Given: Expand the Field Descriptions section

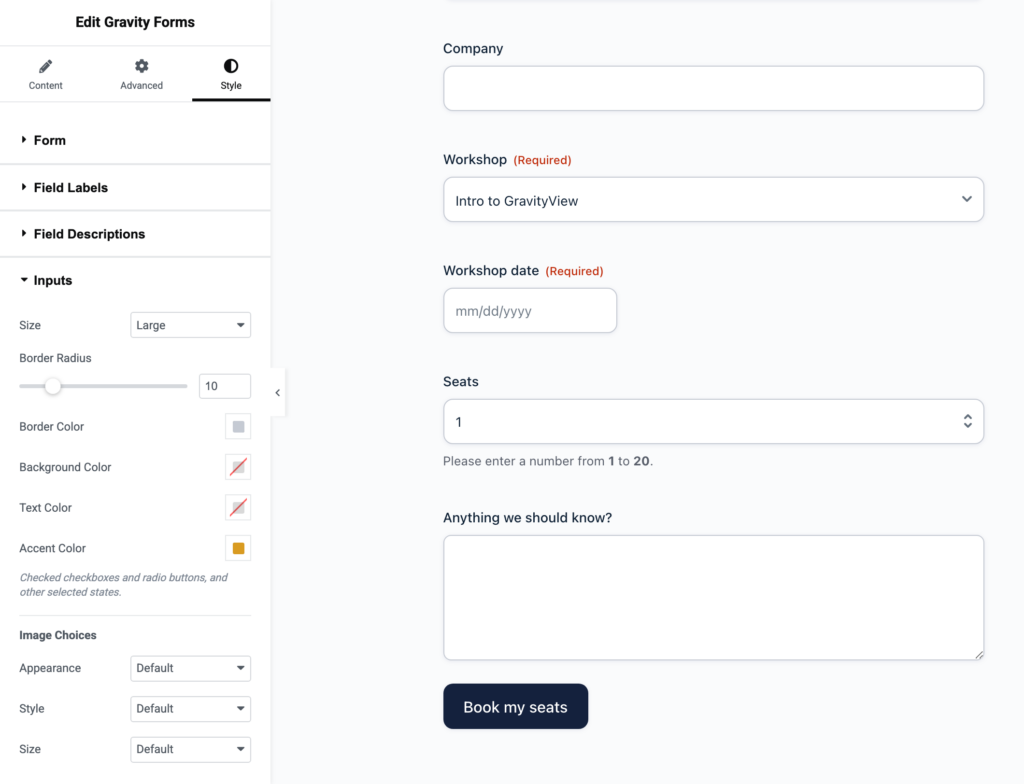Looking at the screenshot, I should pos(135,234).
